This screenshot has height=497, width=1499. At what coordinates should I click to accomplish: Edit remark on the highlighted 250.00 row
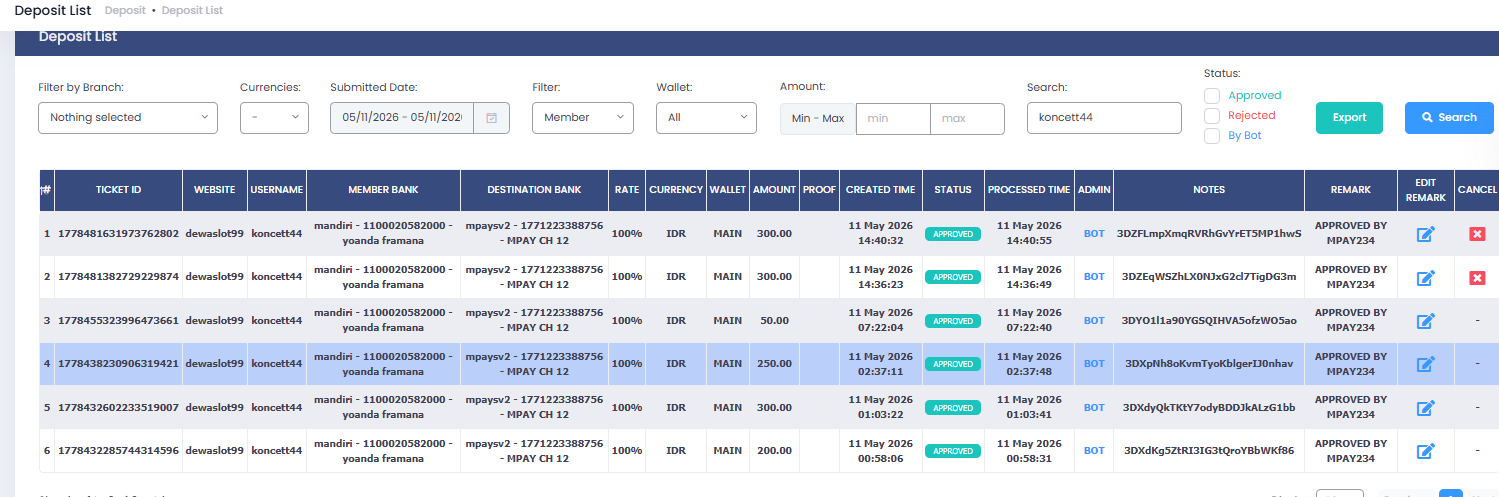pos(1426,364)
